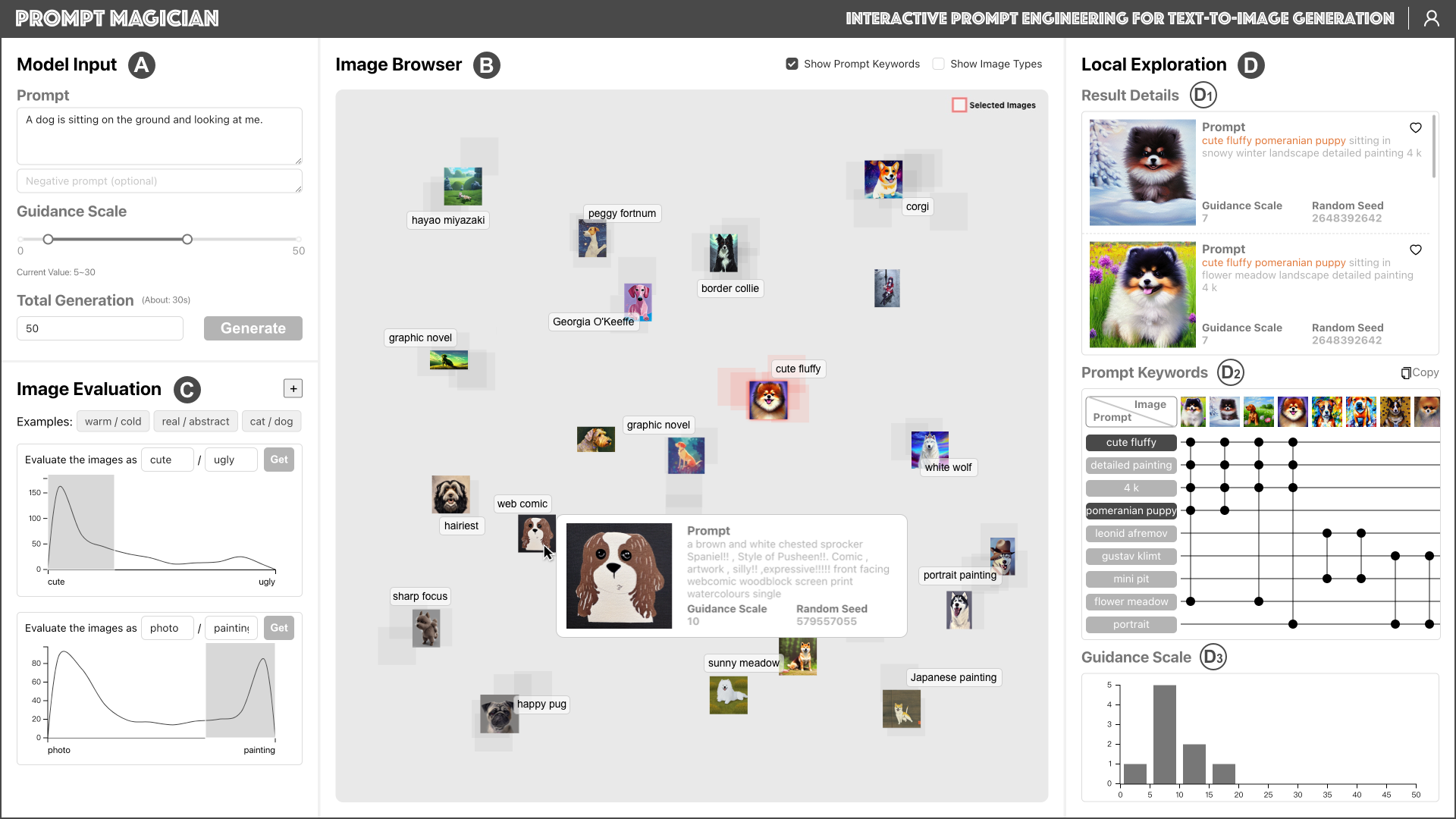This screenshot has width=1456, height=819.
Task: Toggle Show Image Types checkbox
Action: coord(938,63)
